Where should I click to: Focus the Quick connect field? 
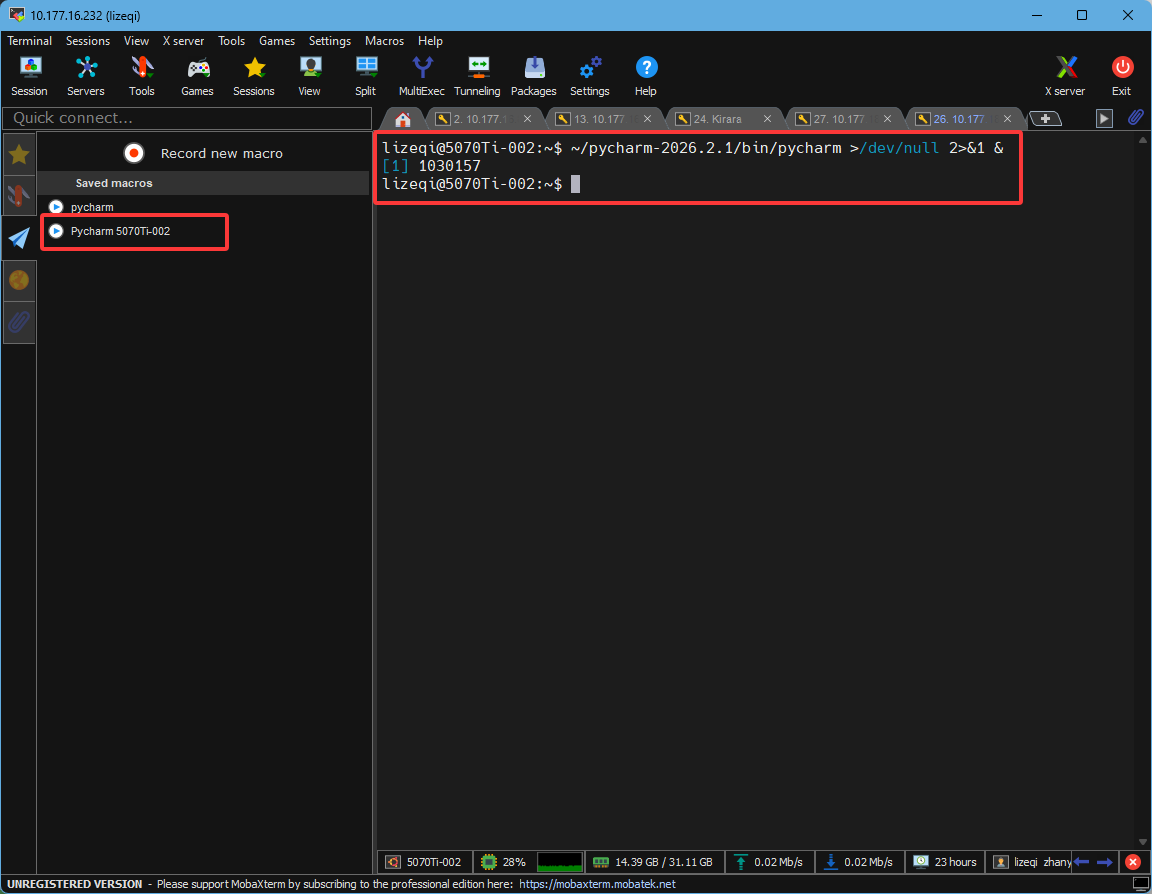coord(187,118)
